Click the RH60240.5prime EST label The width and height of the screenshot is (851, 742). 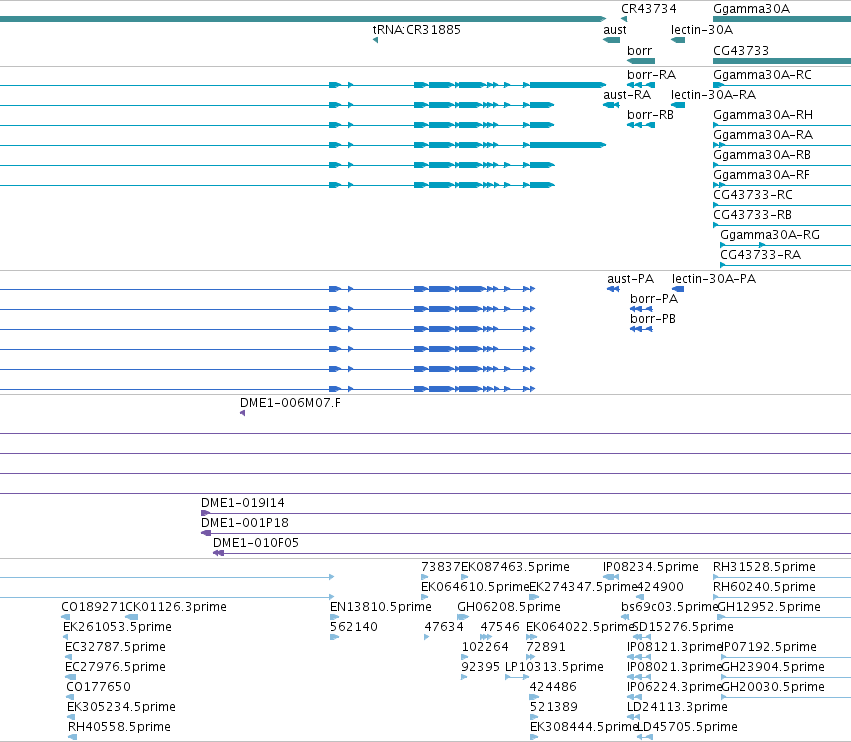pos(764,587)
